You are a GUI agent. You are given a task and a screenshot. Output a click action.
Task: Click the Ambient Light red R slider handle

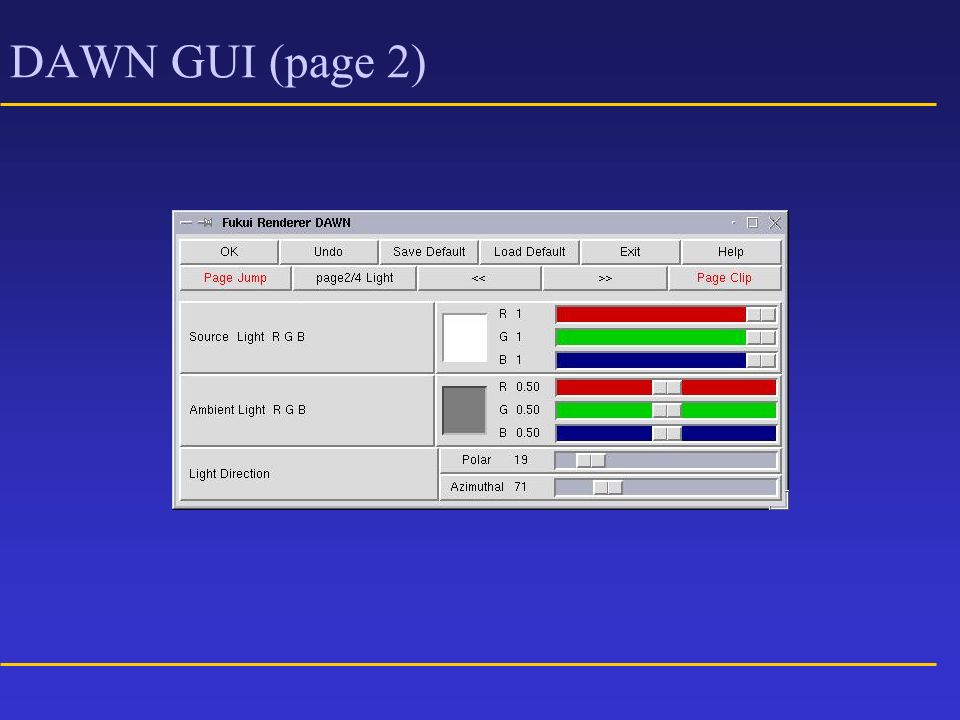(x=667, y=387)
